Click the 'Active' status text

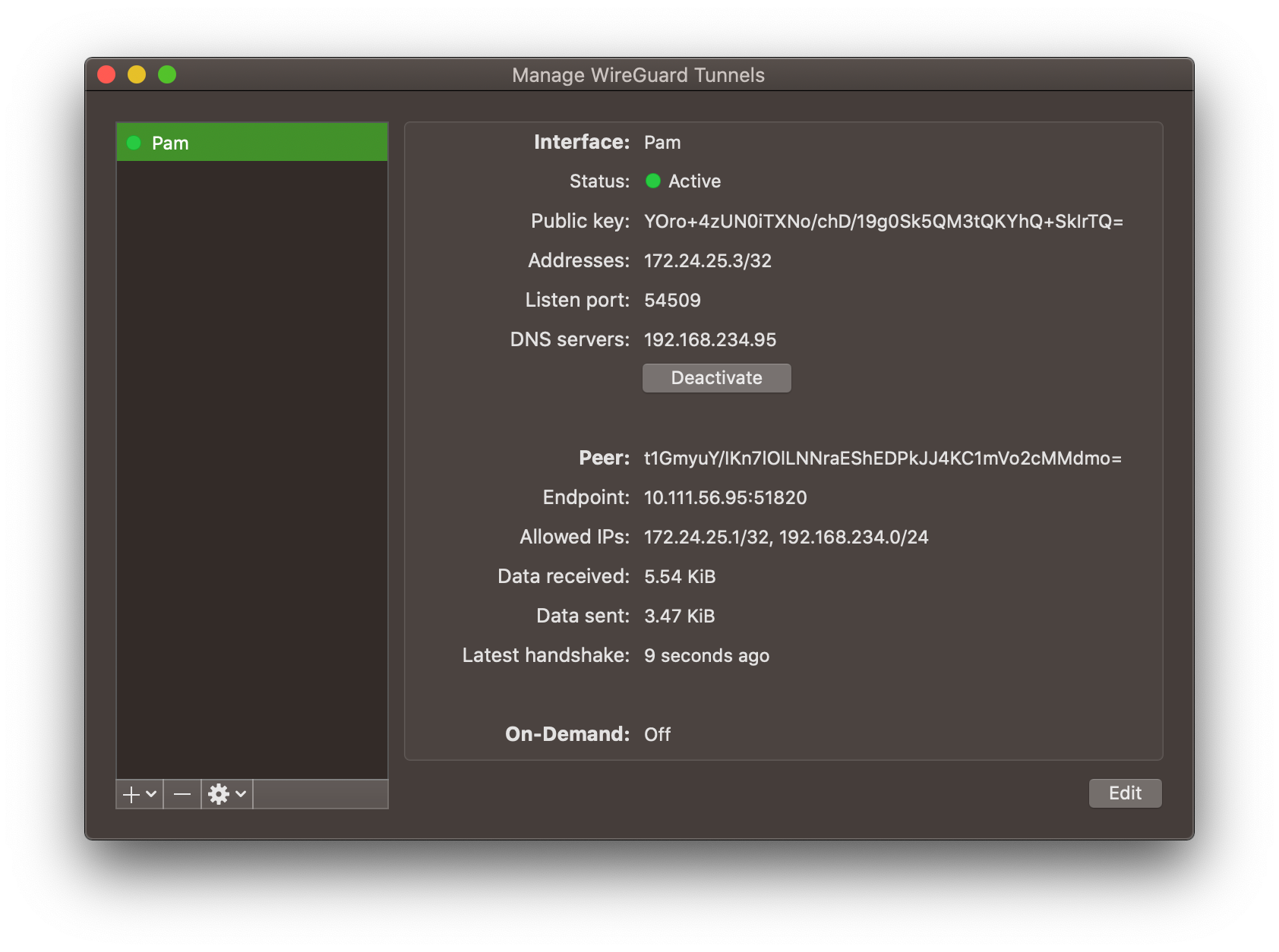tap(694, 181)
